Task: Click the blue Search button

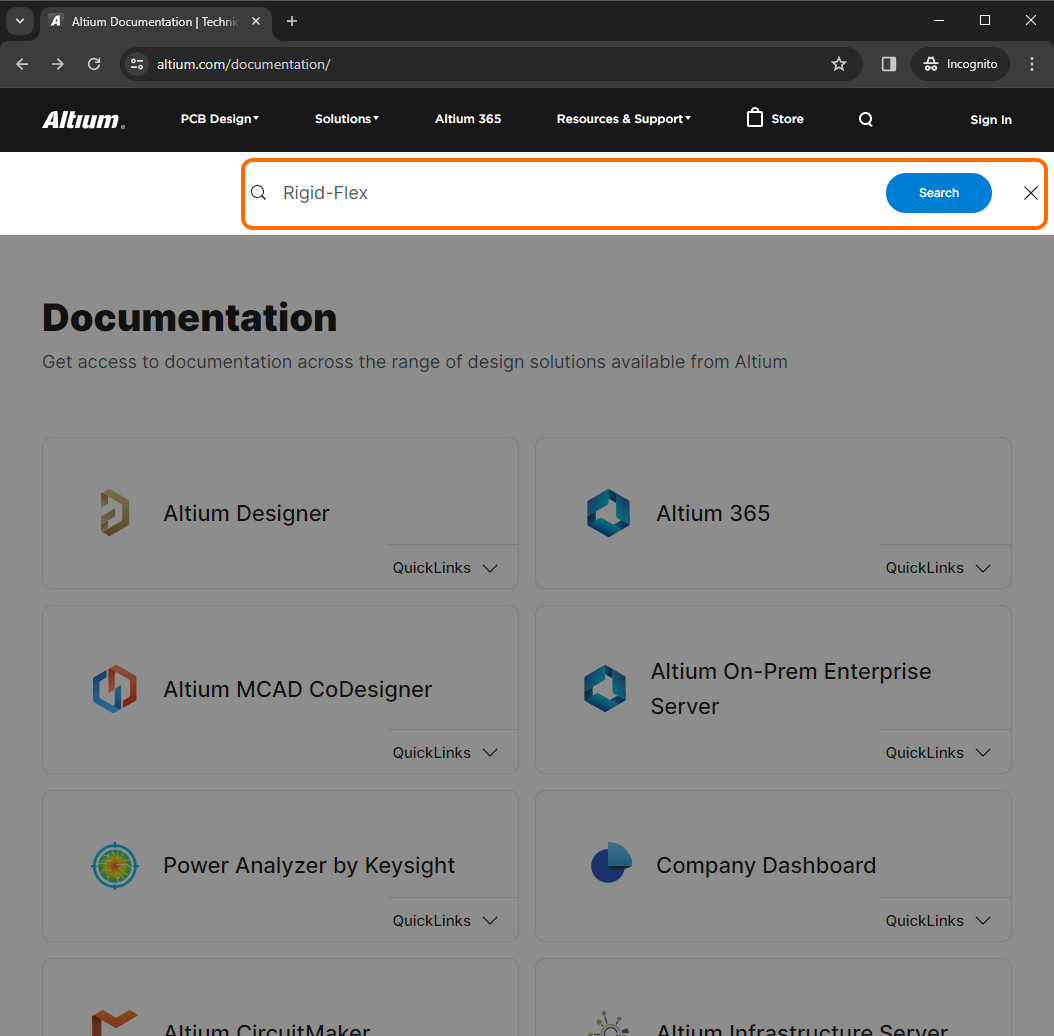Action: click(x=938, y=193)
